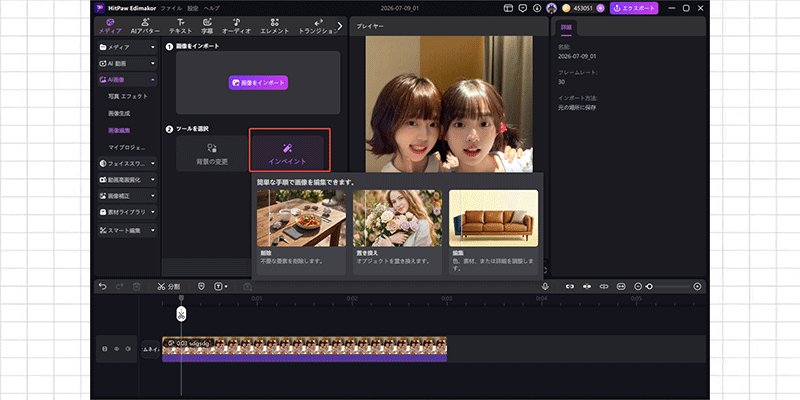The height and width of the screenshot is (400, 800).
Task: Toggle the third link chain icon
Action: pos(604,287)
